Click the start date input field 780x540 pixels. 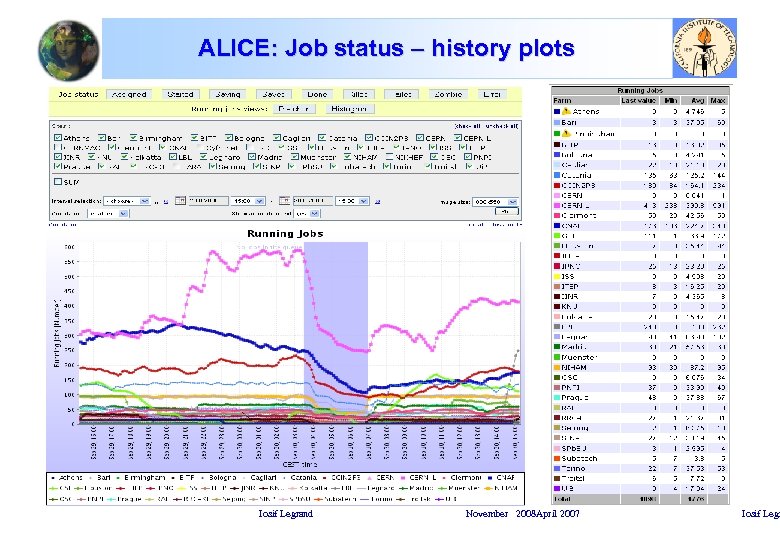click(x=208, y=201)
